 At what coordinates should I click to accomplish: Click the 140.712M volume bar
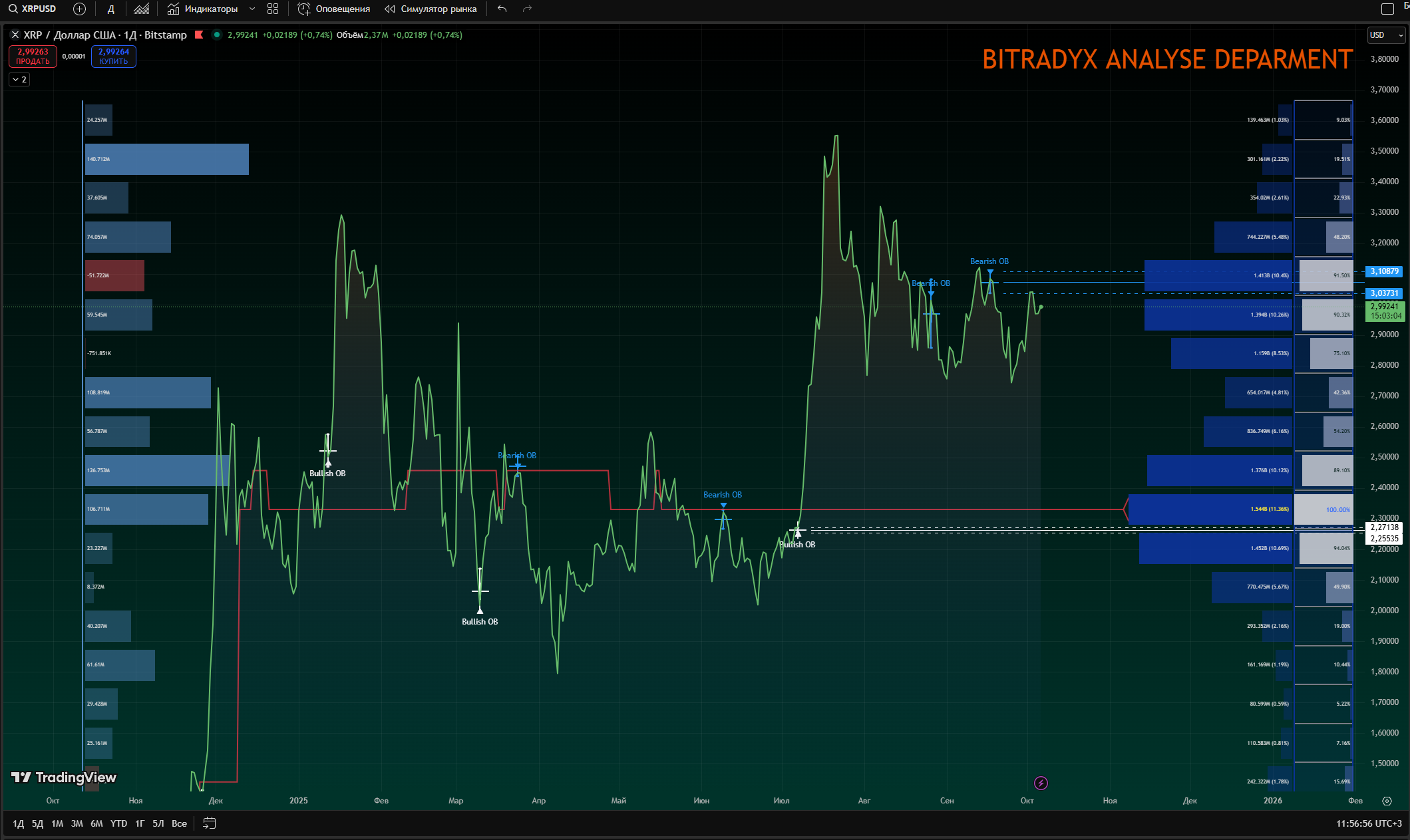(x=167, y=159)
